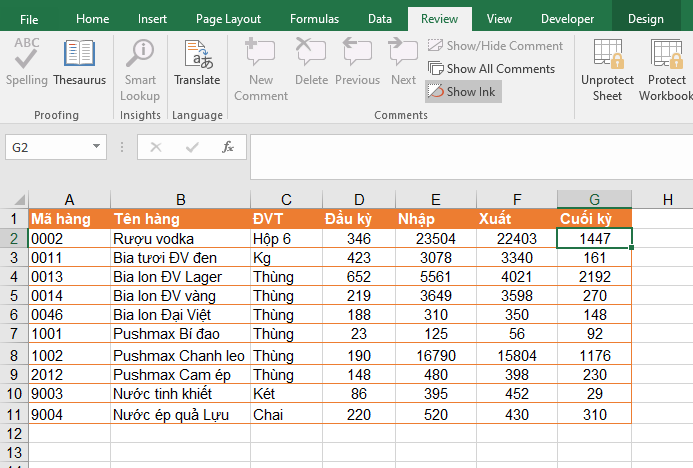The width and height of the screenshot is (693, 468).
Task: Open the File backstage menu
Action: 29,19
